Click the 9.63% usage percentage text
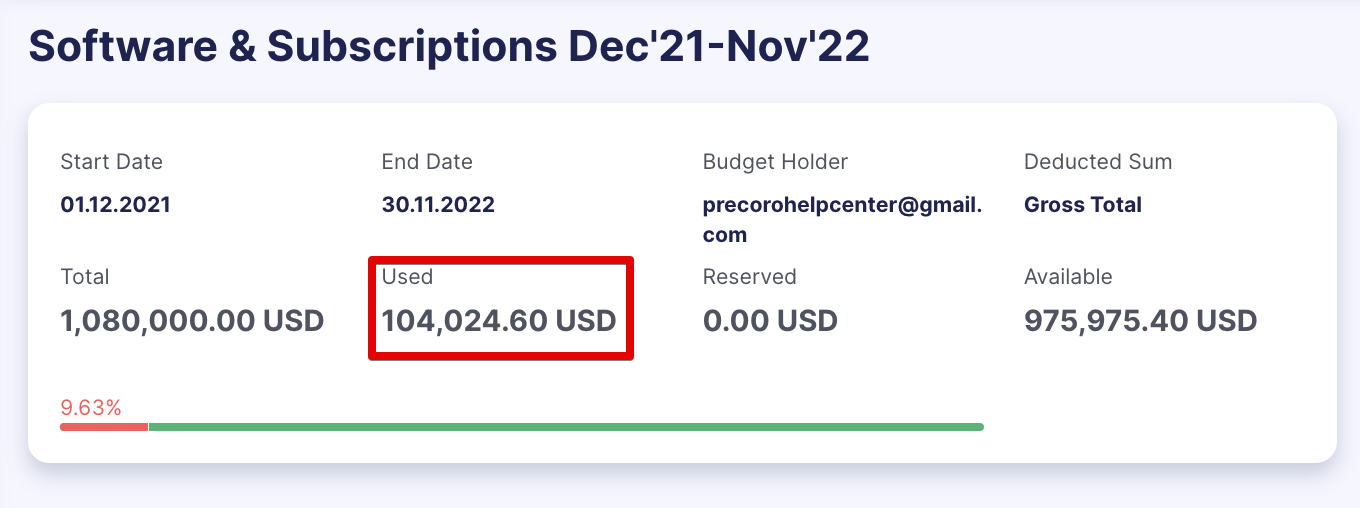1360x508 pixels. coord(91,408)
